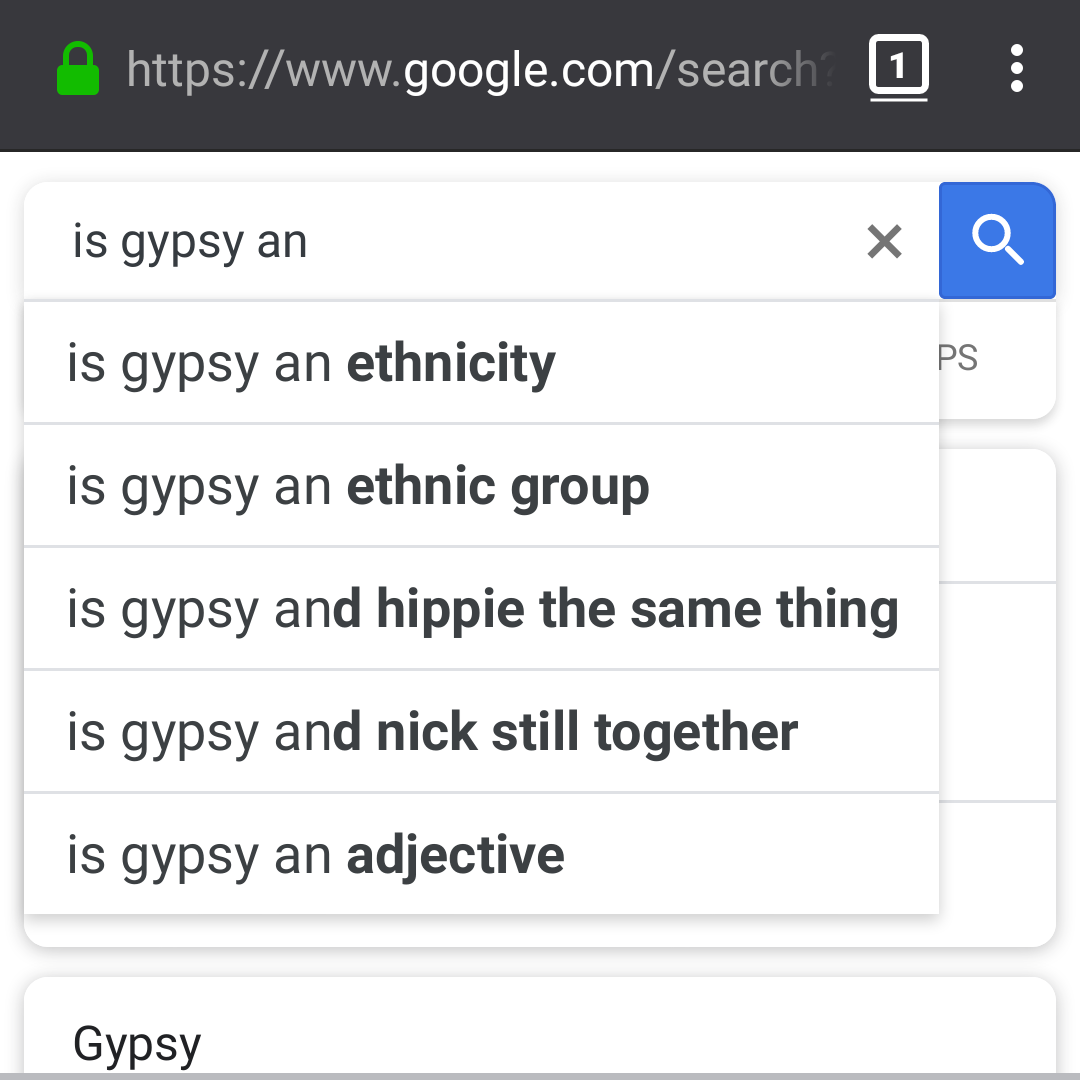Clear the search box with the X

coord(884,242)
